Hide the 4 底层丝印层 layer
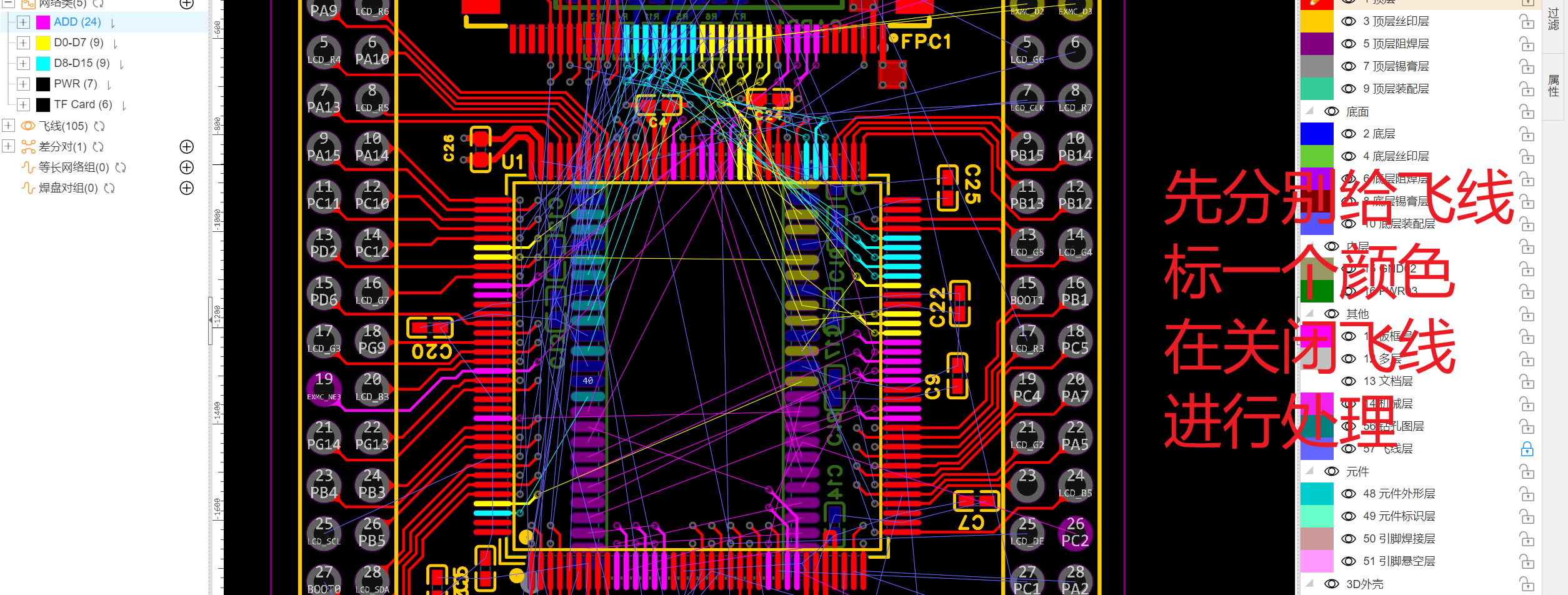1568x595 pixels. coord(1349,156)
